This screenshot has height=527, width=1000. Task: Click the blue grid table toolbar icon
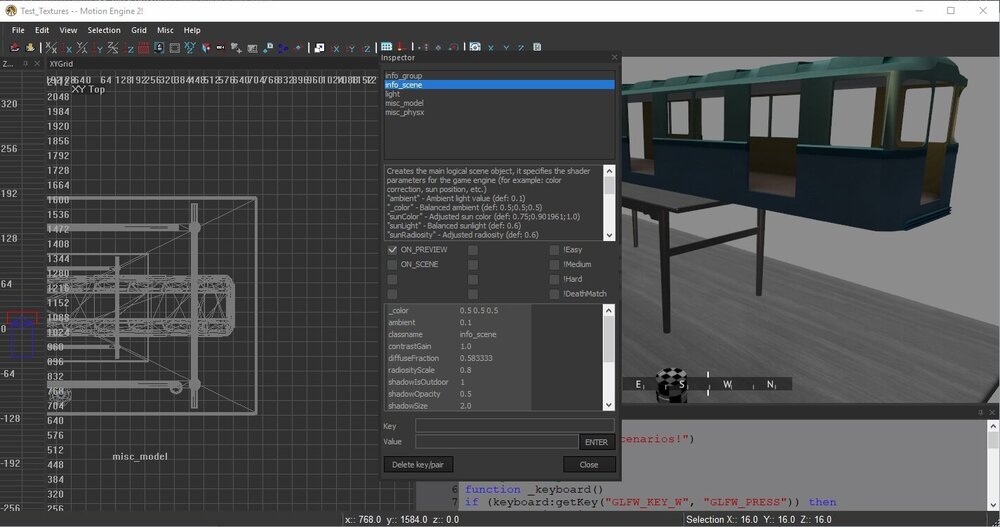tap(386, 47)
